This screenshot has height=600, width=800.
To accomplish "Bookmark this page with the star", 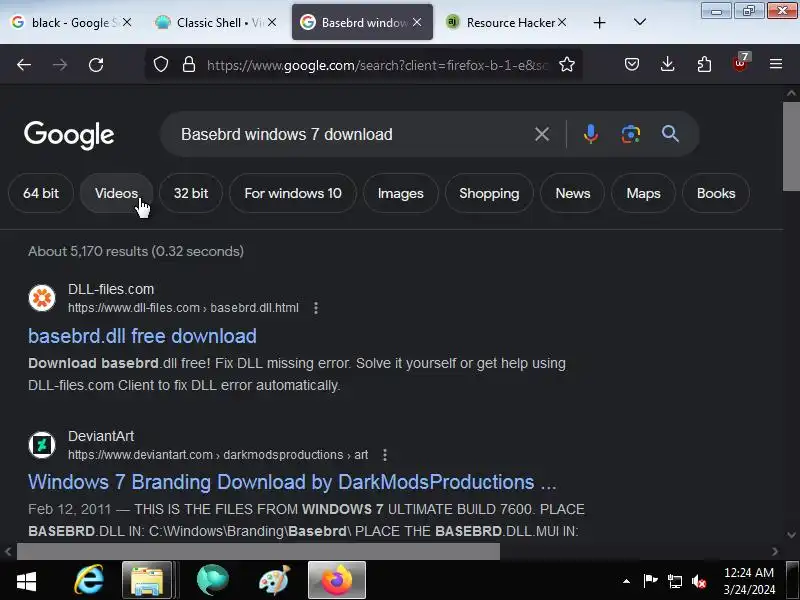I will 567,64.
